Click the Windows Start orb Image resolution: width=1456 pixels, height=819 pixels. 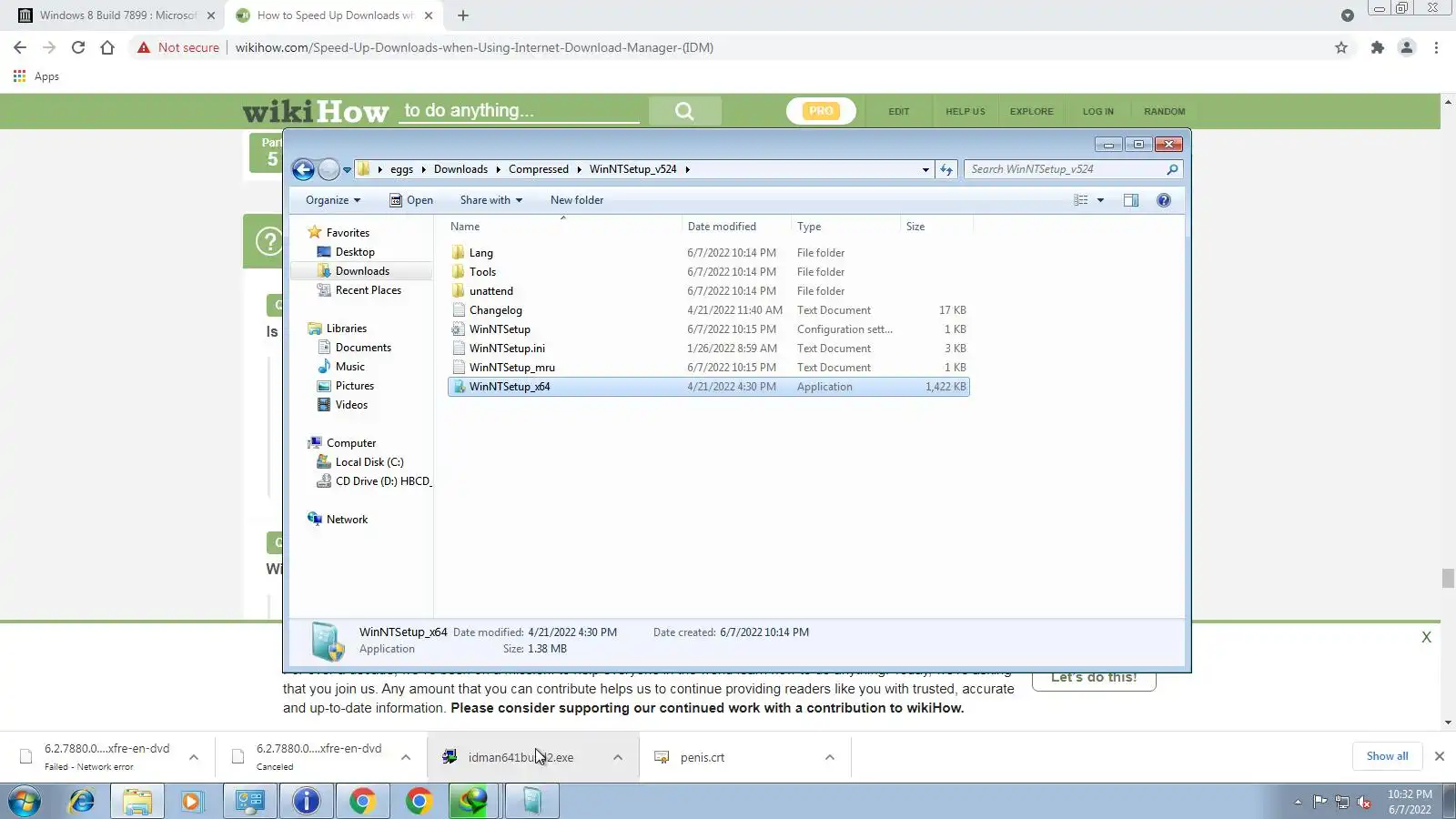[25, 801]
